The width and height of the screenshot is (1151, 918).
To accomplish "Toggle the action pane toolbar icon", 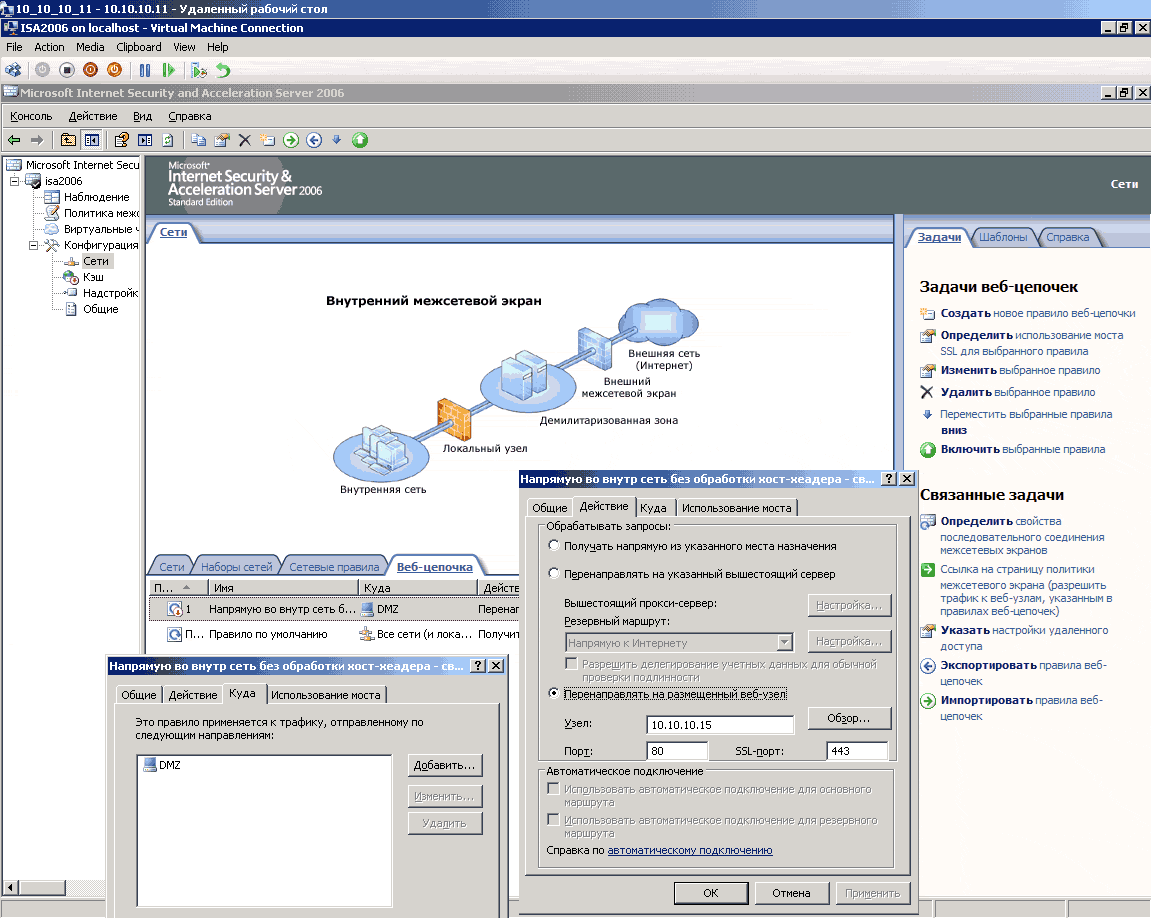I will [145, 140].
